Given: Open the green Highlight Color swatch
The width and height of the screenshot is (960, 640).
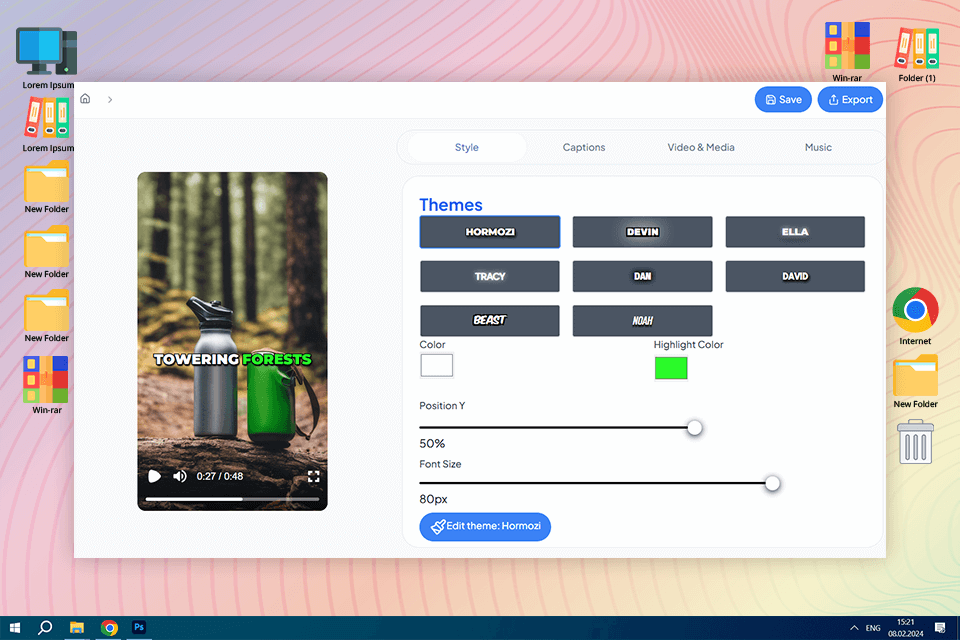Looking at the screenshot, I should pos(671,367).
